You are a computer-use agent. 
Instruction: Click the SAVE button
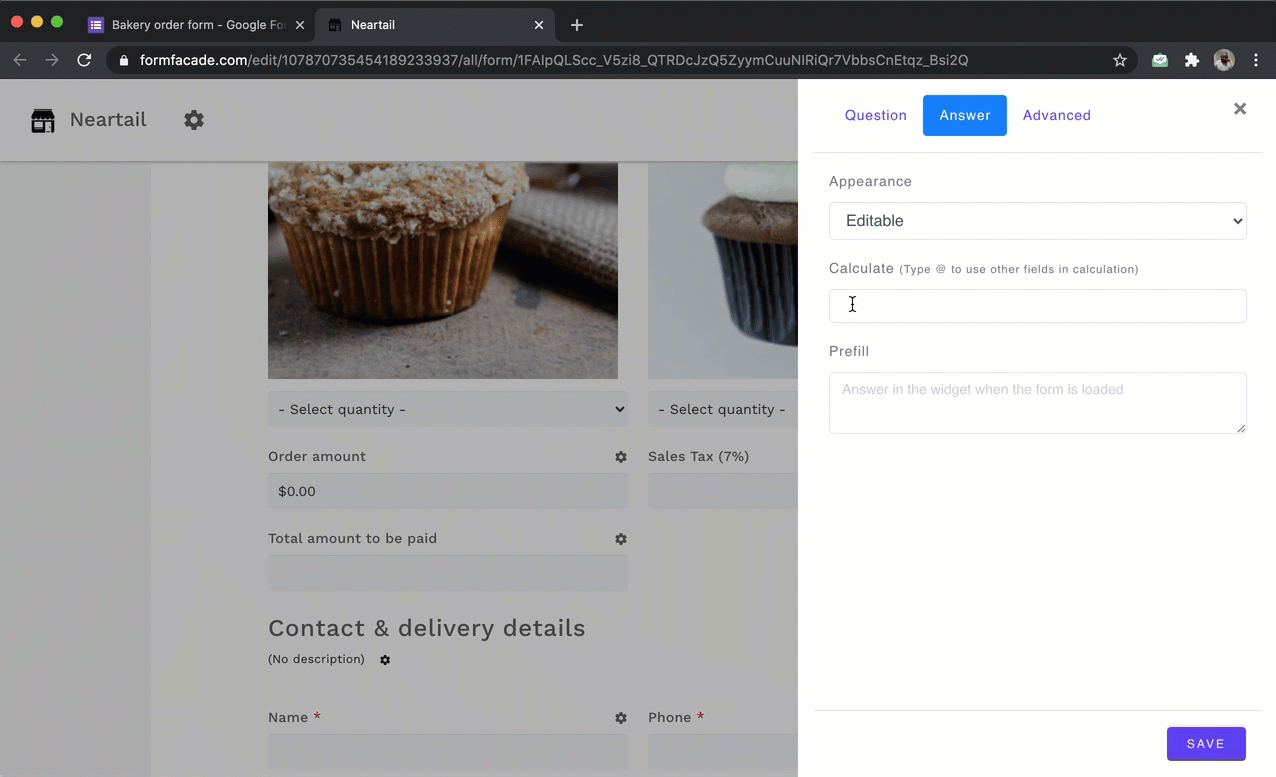pos(1206,744)
